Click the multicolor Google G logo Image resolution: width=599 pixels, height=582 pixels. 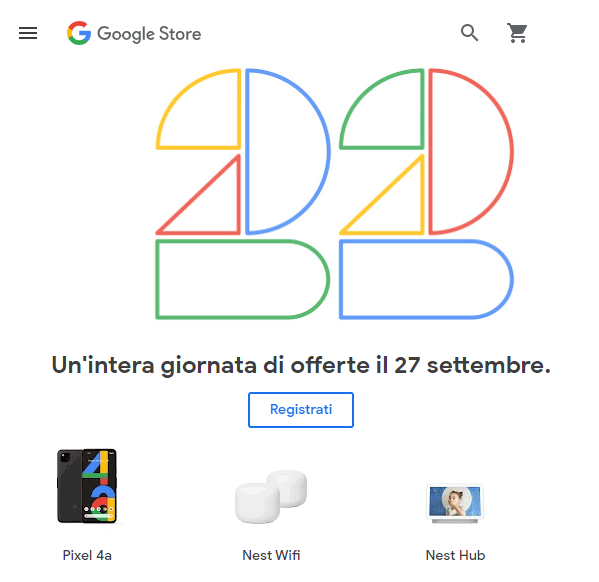click(x=79, y=33)
